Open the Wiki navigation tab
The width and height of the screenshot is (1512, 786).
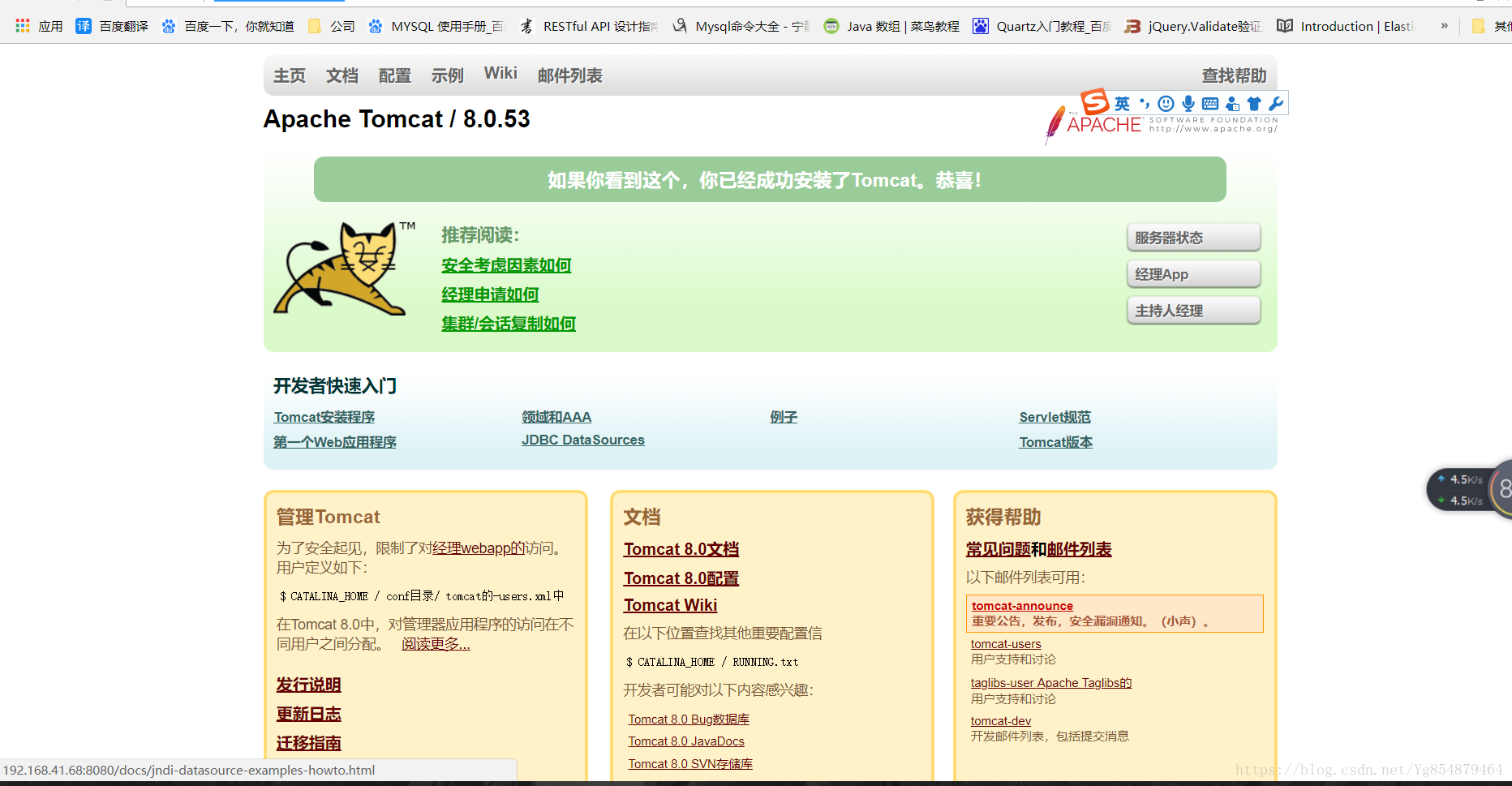point(500,73)
